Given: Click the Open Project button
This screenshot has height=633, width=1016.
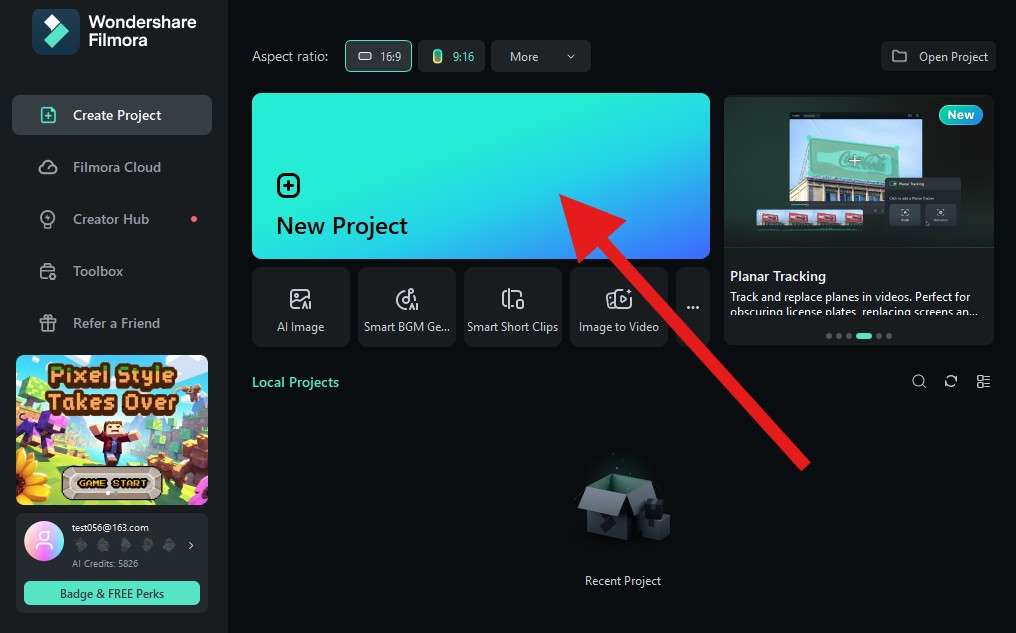Looking at the screenshot, I should 939,56.
